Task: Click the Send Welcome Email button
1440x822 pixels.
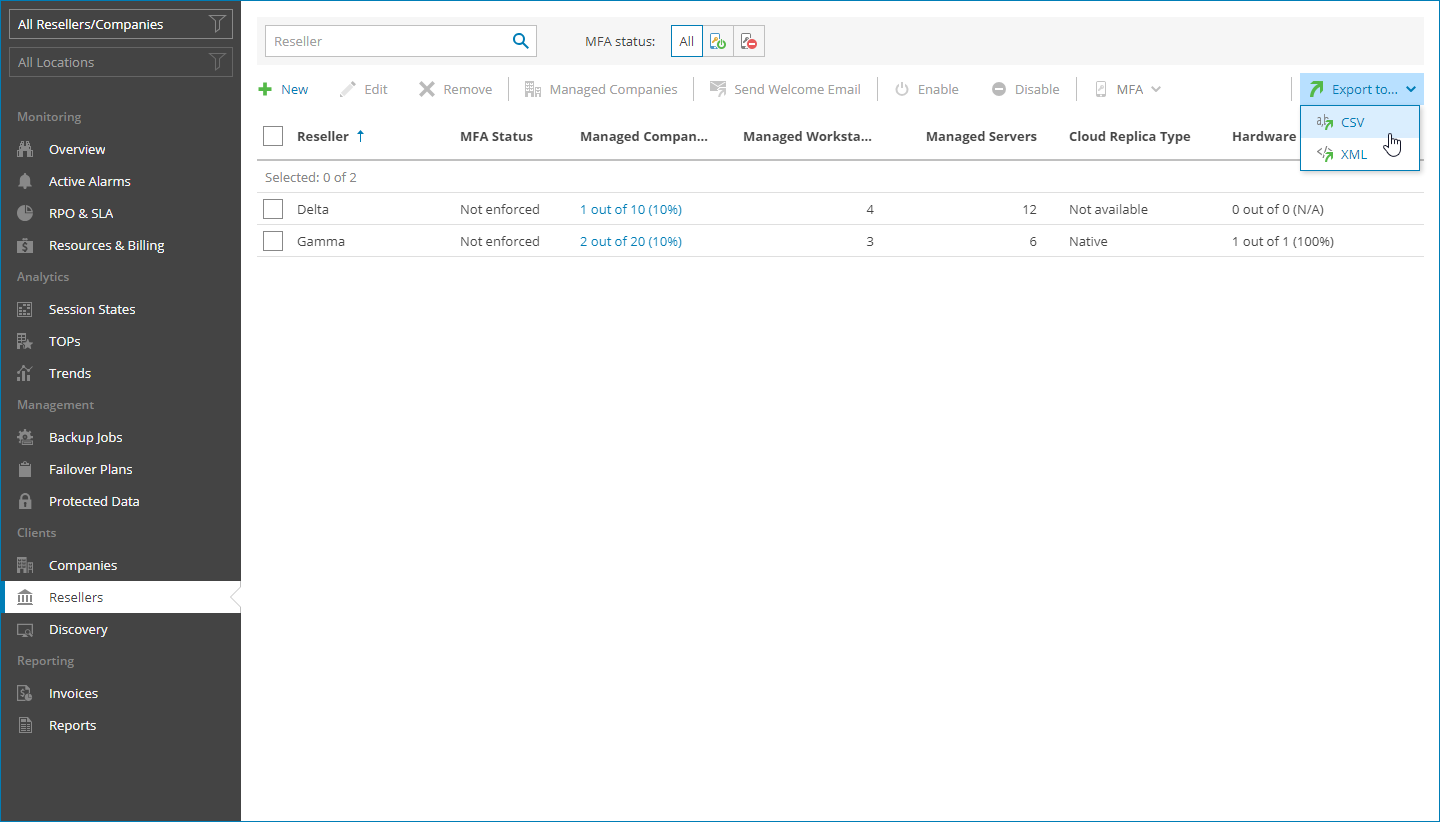Action: pos(785,89)
